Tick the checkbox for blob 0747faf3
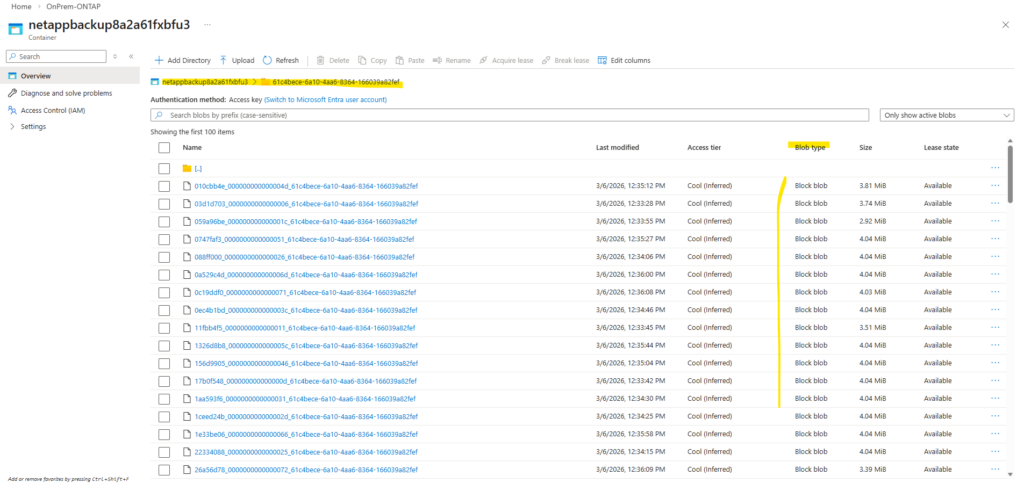Screen dimensions: 1024x483 [x=164, y=239]
